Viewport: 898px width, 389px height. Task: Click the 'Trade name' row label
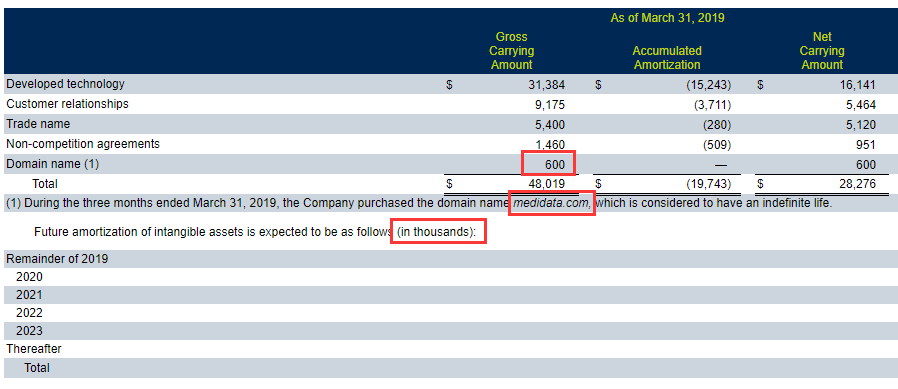click(x=38, y=124)
